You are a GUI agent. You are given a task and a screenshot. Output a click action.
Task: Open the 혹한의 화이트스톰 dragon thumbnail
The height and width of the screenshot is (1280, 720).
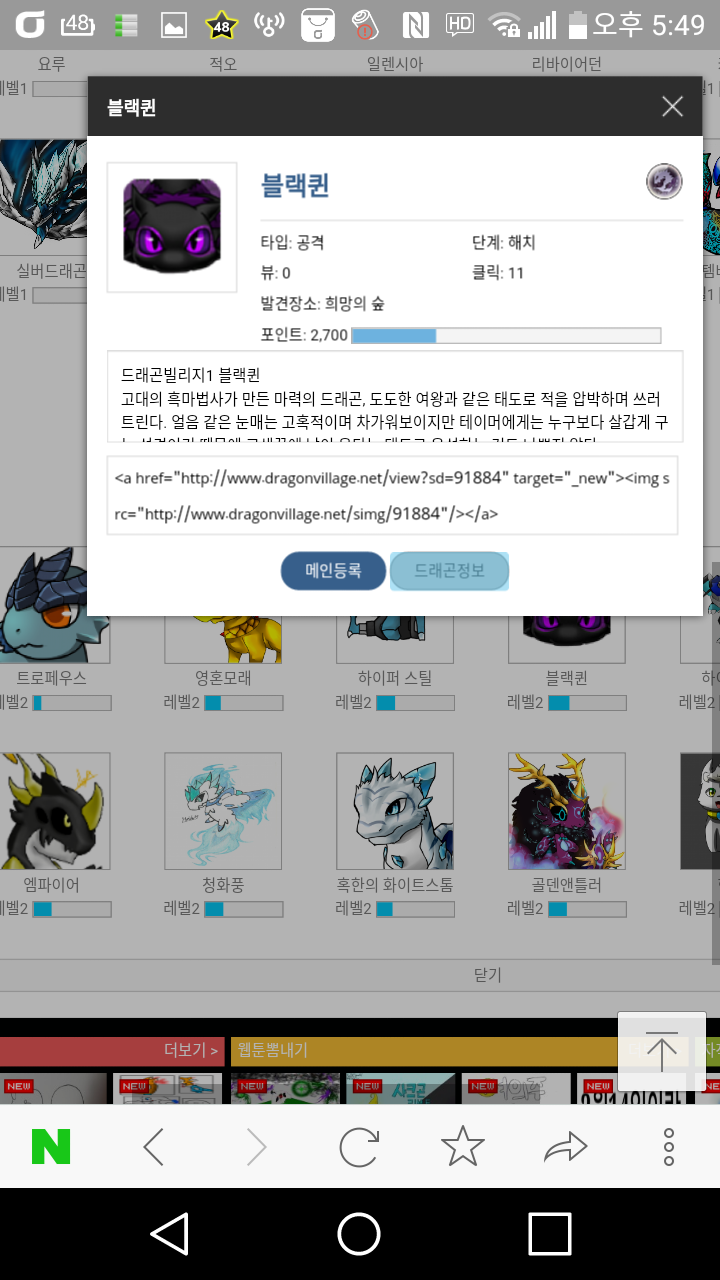[x=394, y=811]
